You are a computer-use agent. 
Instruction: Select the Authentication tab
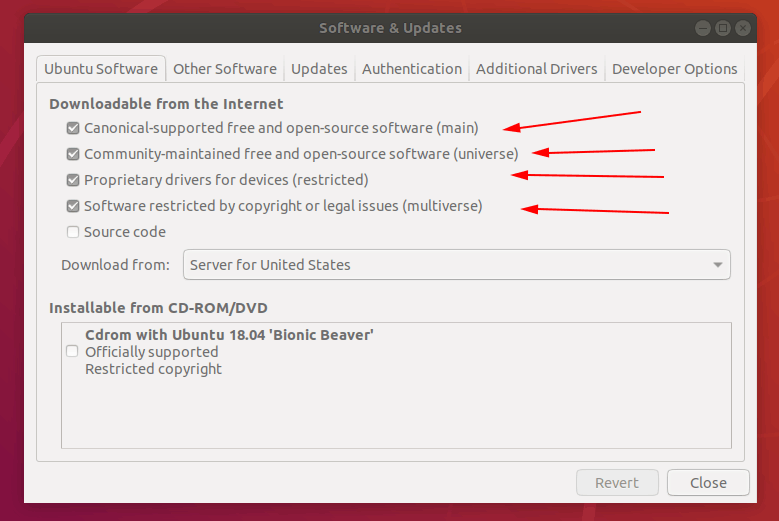412,69
